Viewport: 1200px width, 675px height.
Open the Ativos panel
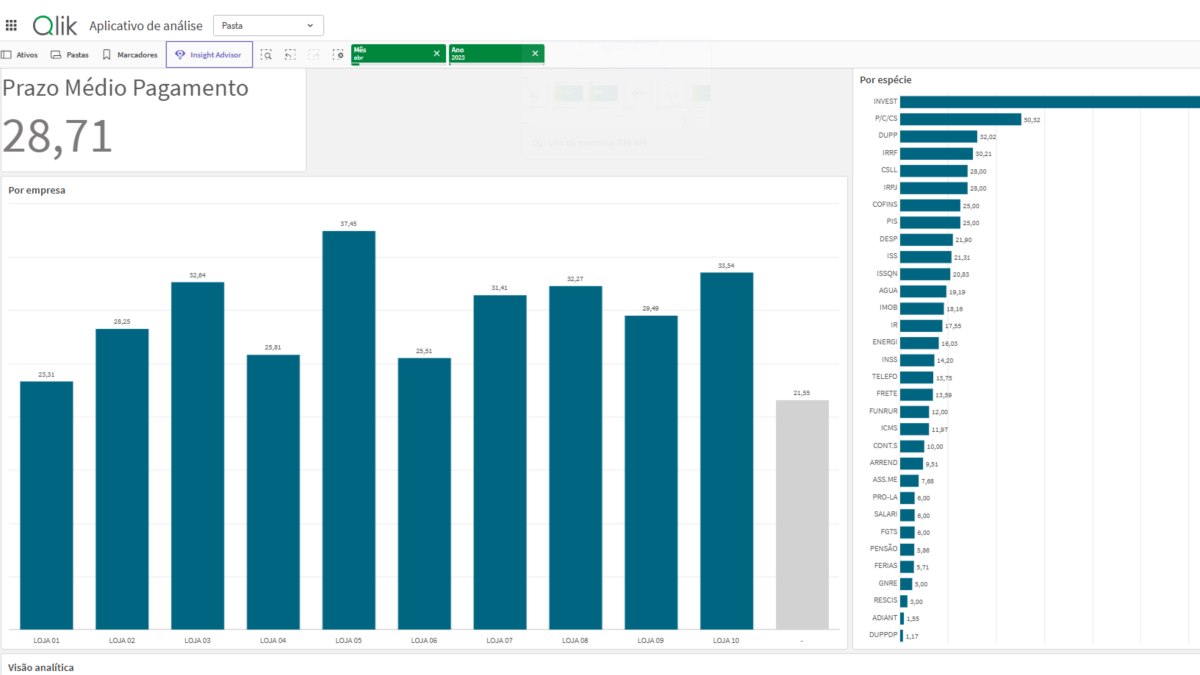point(20,55)
